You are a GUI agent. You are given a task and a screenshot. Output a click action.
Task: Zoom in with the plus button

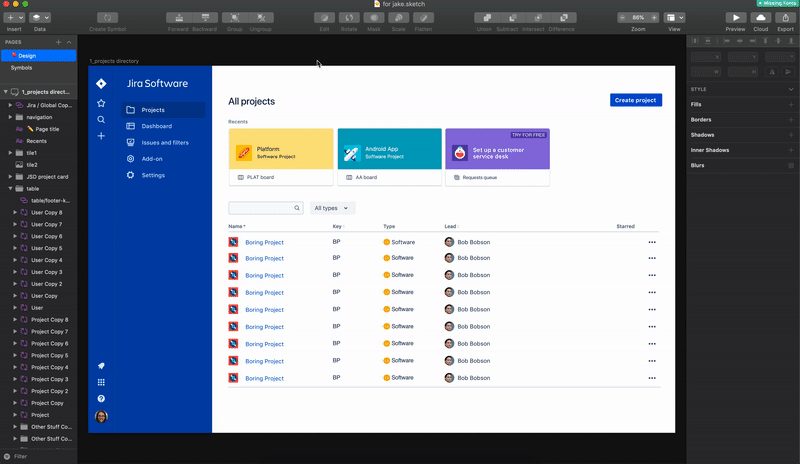[654, 17]
